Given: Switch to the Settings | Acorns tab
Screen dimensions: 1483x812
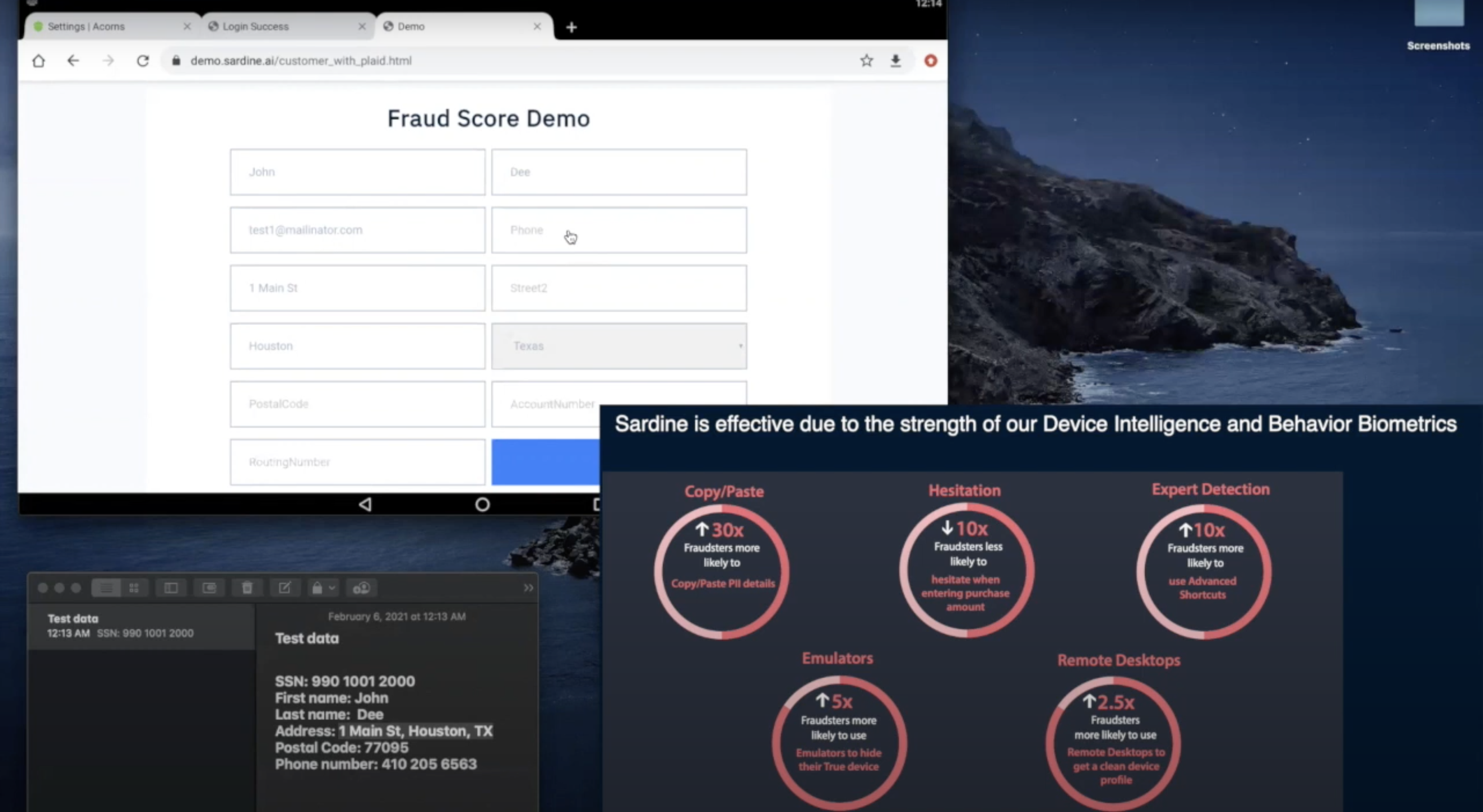Looking at the screenshot, I should click(x=86, y=27).
